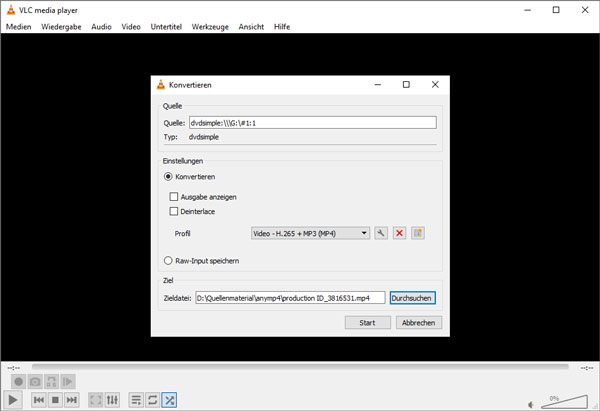Viewport: 600px width, 411px height.
Task: Take a snapshot camera icon
Action: pyautogui.click(x=35, y=382)
